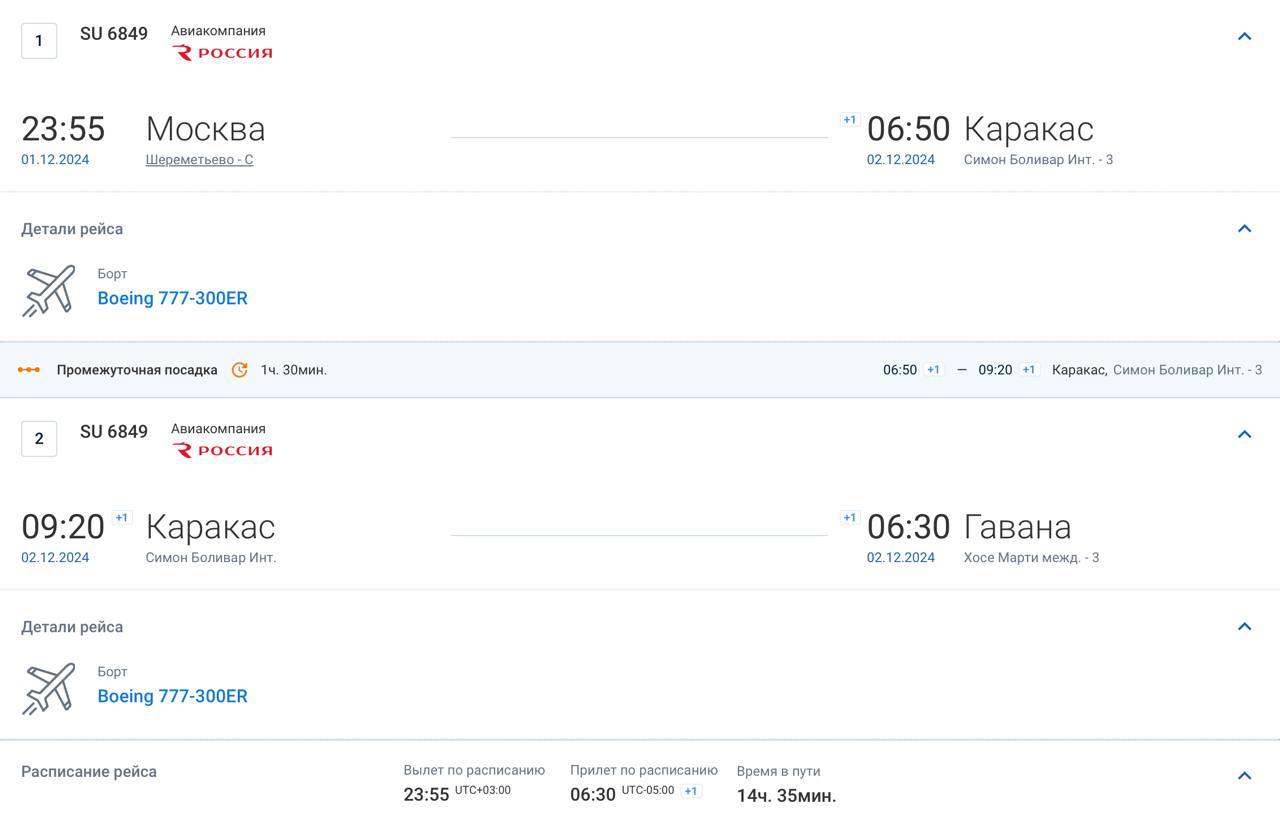Collapse the first Детали рейса section
Viewport: 1280px width, 828px height.
click(1244, 229)
